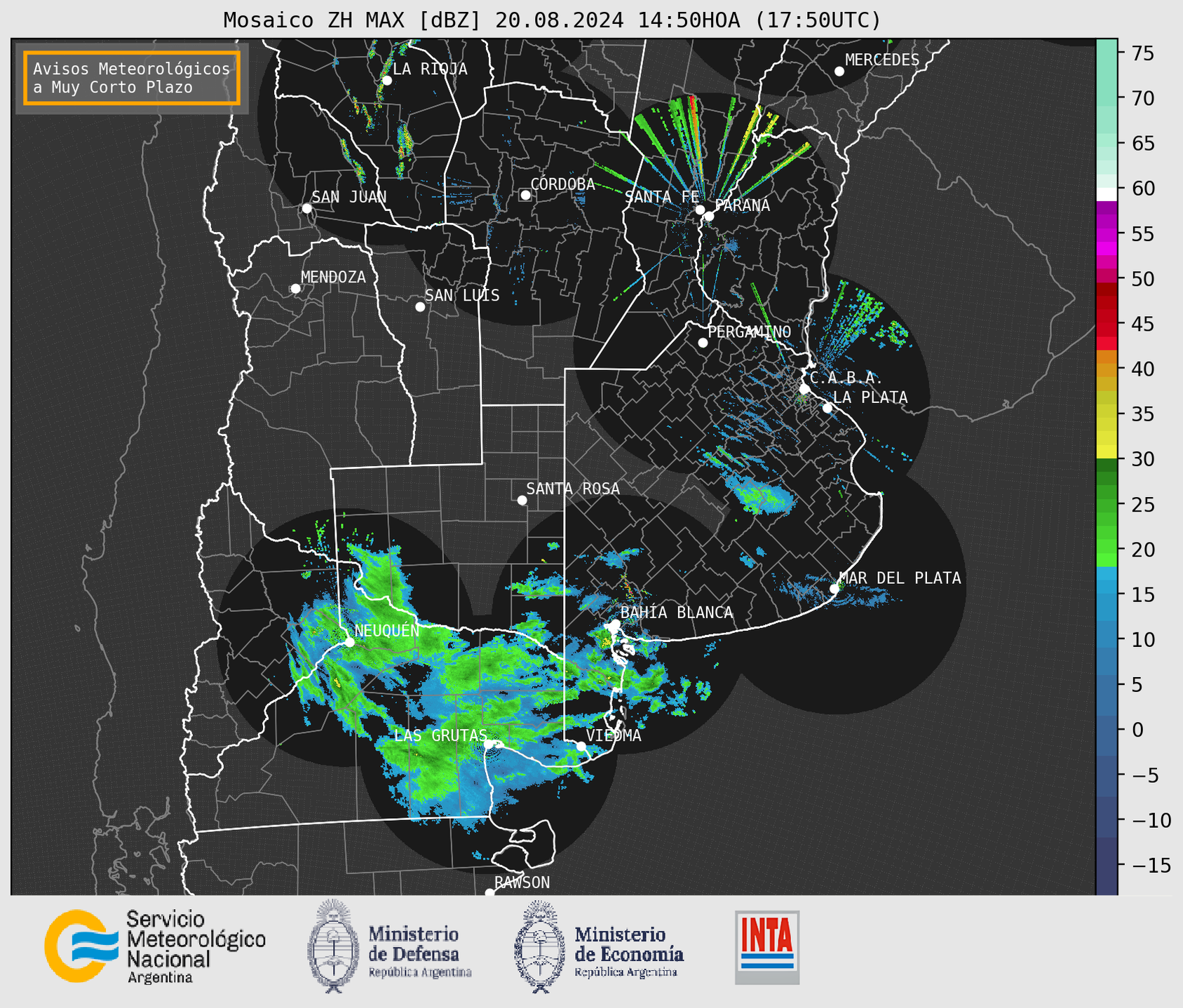Click the La Rioja city marker dot
The height and width of the screenshot is (1008, 1183).
(386, 81)
